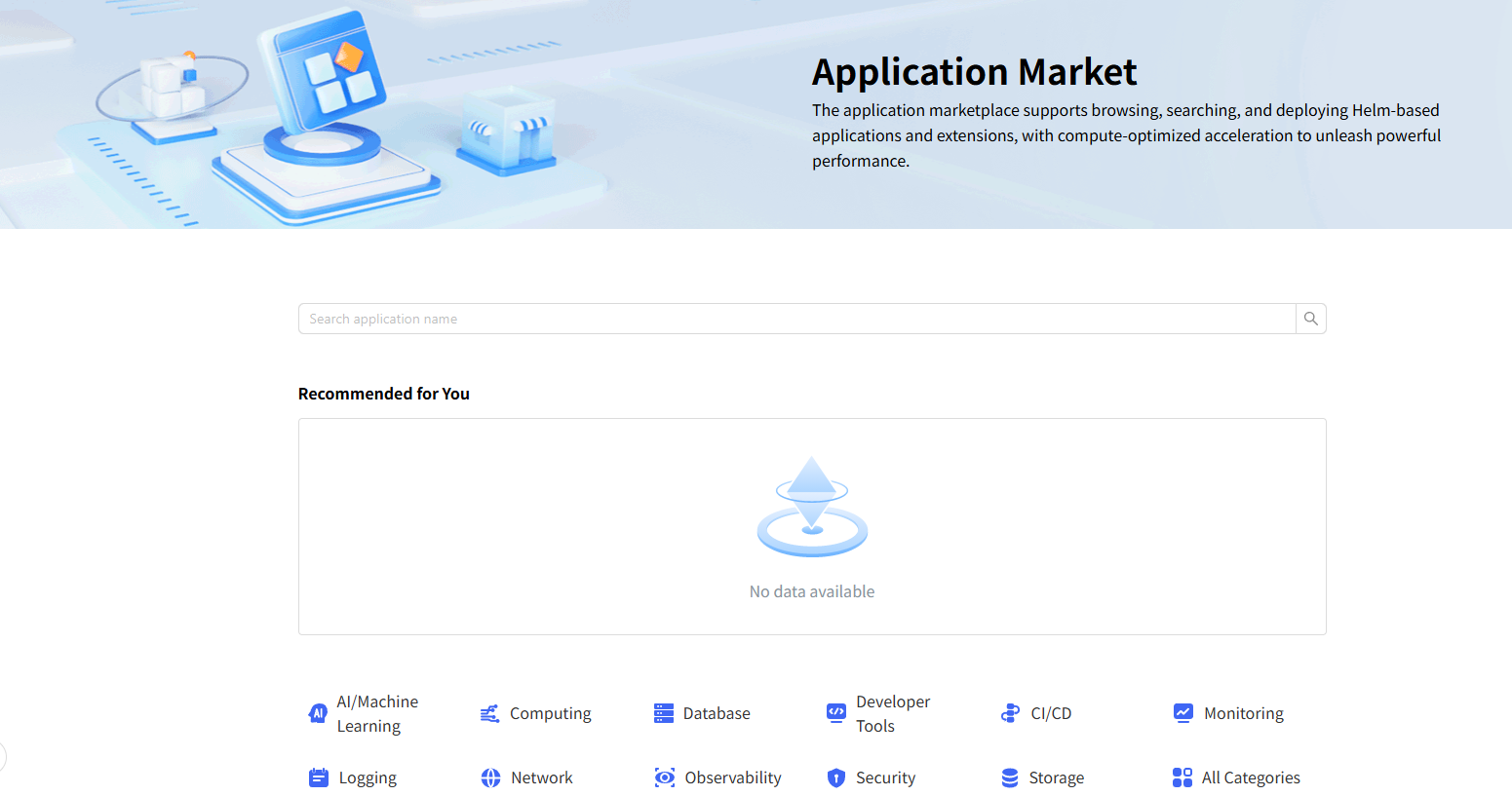This screenshot has height=796, width=1512.
Task: Click the Developer Tools code icon
Action: click(x=836, y=713)
